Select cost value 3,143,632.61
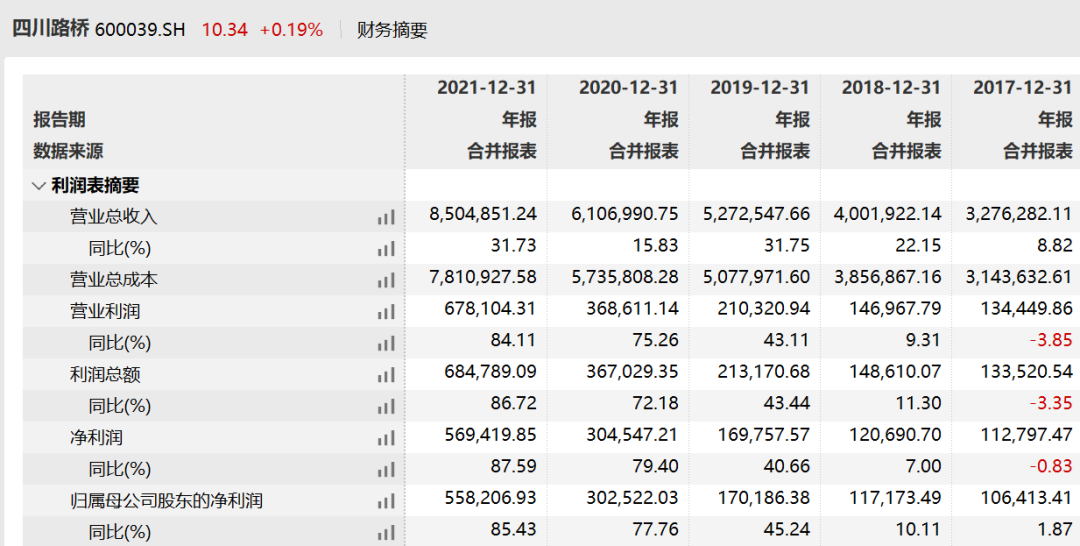Viewport: 1080px width, 546px height. [x=1019, y=277]
